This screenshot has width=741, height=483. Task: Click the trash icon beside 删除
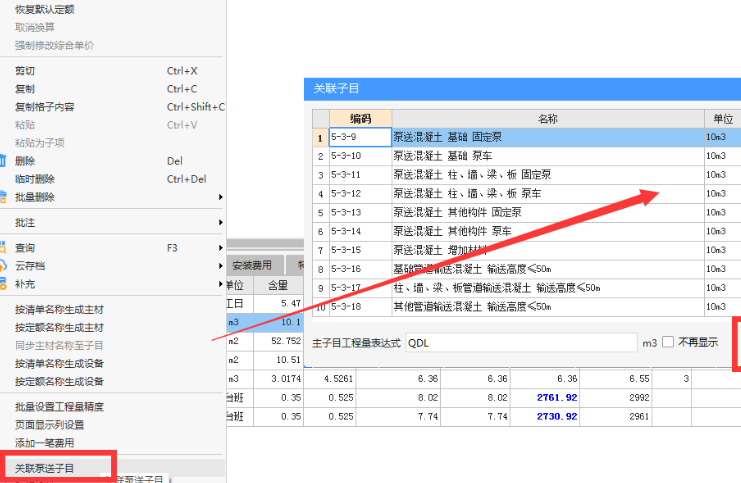click(2, 161)
